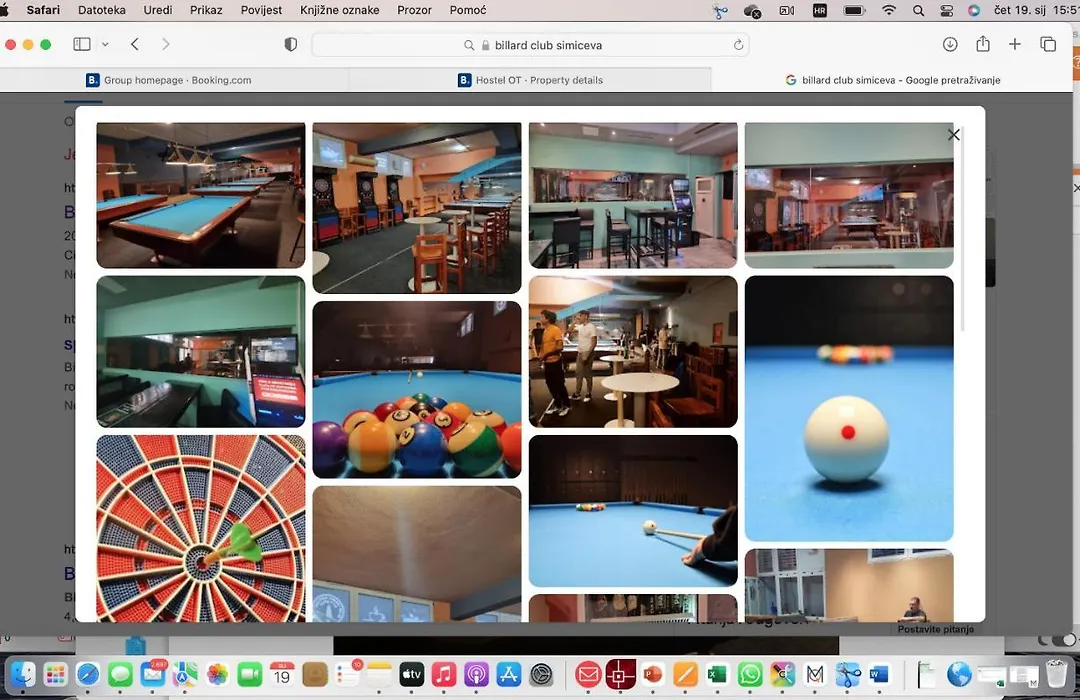Open Apple TV from the Dock
This screenshot has height=700, width=1080.
click(x=411, y=674)
